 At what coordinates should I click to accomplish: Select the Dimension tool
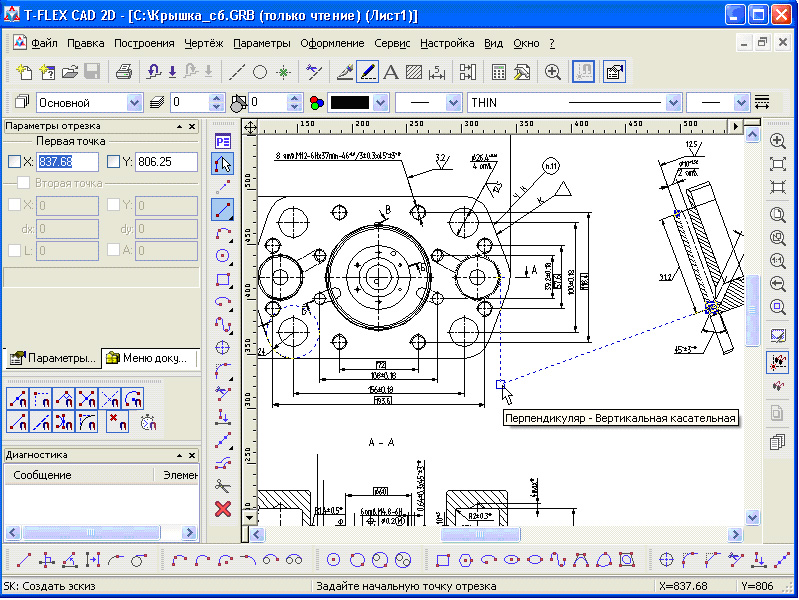tap(437, 72)
